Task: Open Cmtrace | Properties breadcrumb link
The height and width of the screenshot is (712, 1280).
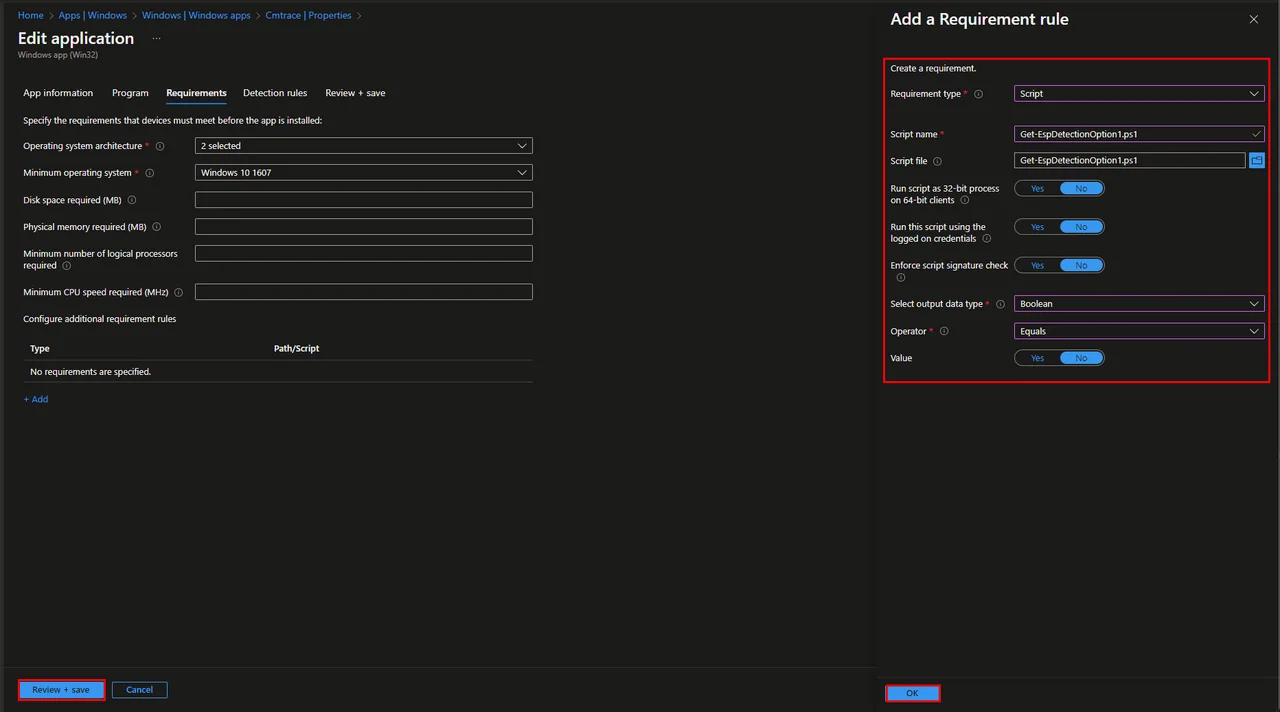Action: tap(308, 16)
